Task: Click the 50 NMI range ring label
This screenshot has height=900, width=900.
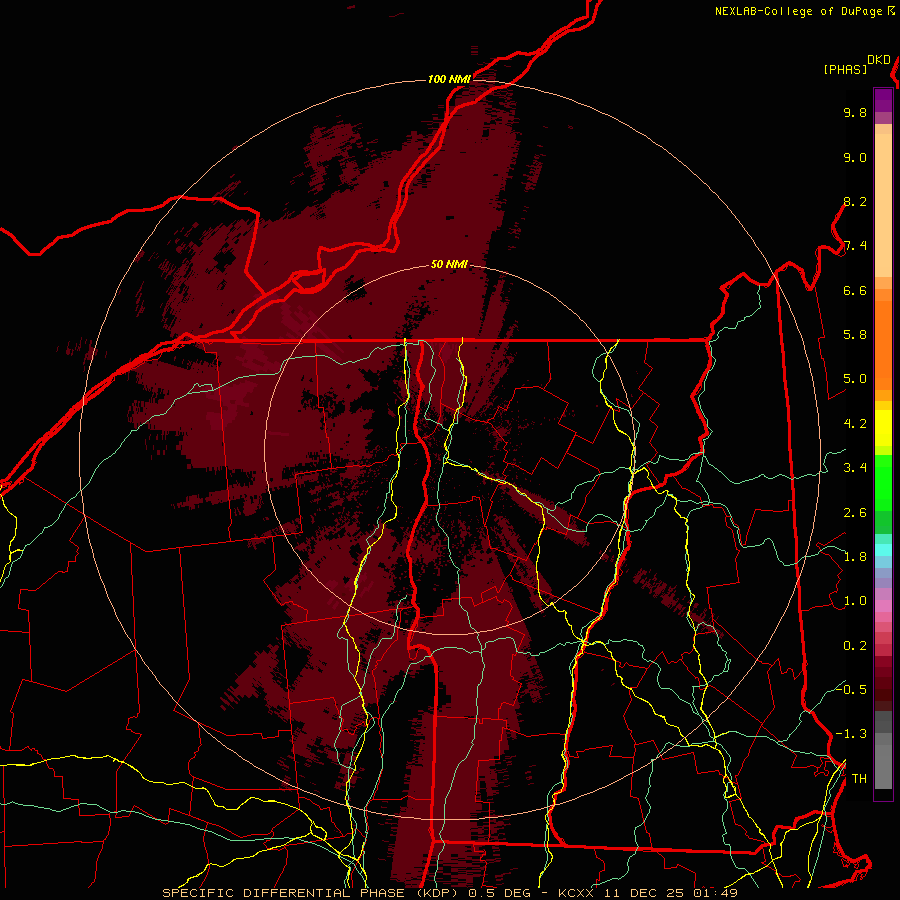Action: (449, 264)
